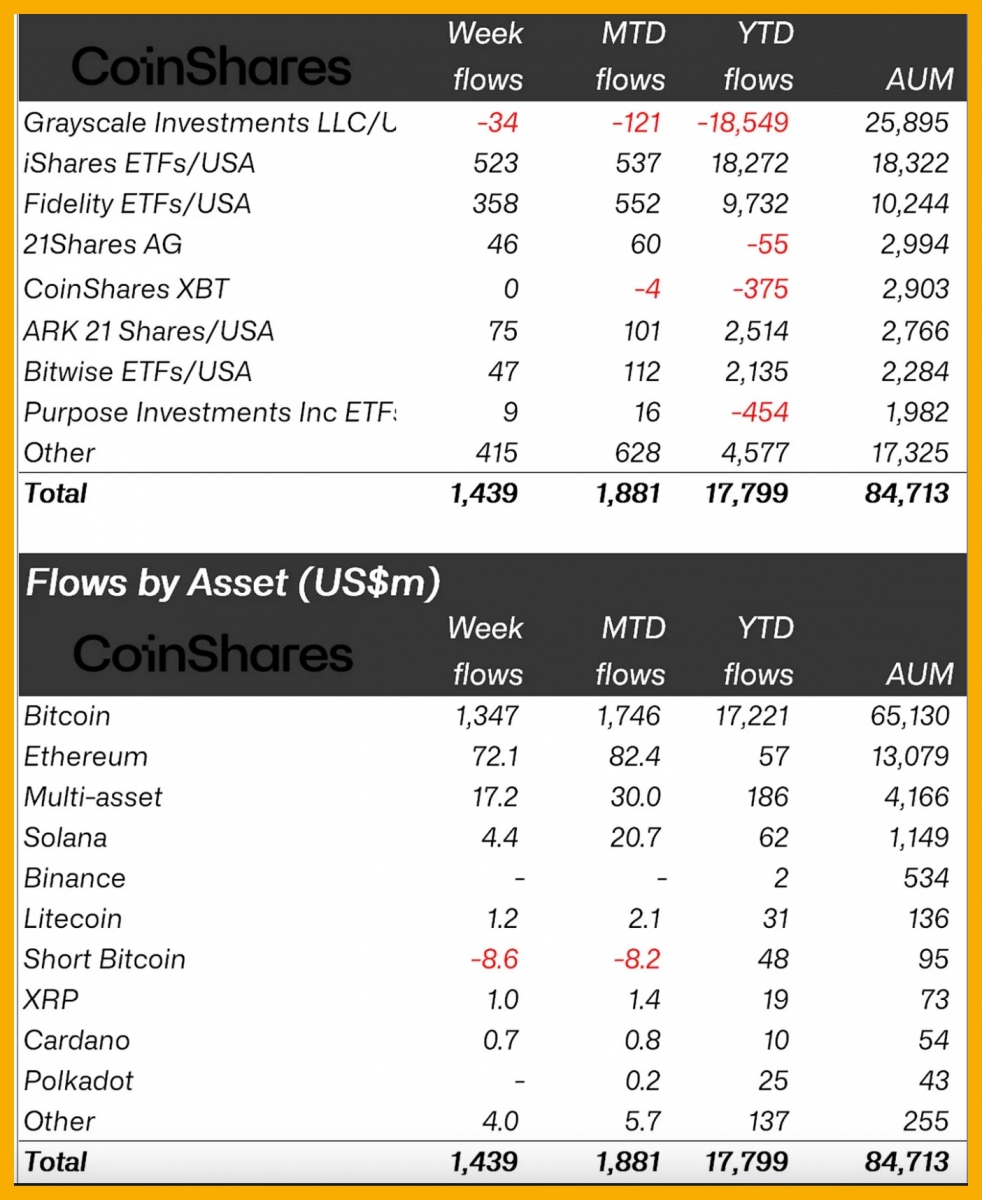Click the 21Shares AG provider name
The image size is (982, 1200).
102,245
